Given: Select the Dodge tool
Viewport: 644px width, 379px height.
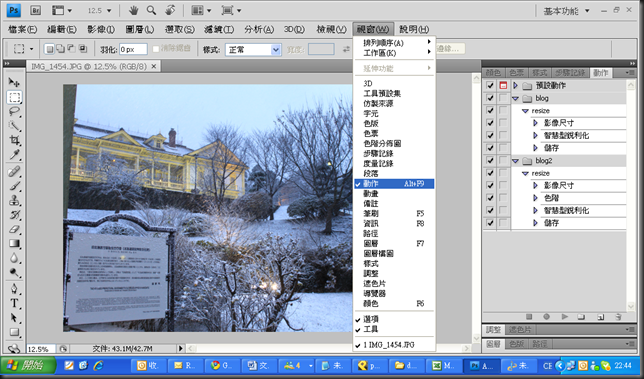Looking at the screenshot, I should tap(14, 272).
